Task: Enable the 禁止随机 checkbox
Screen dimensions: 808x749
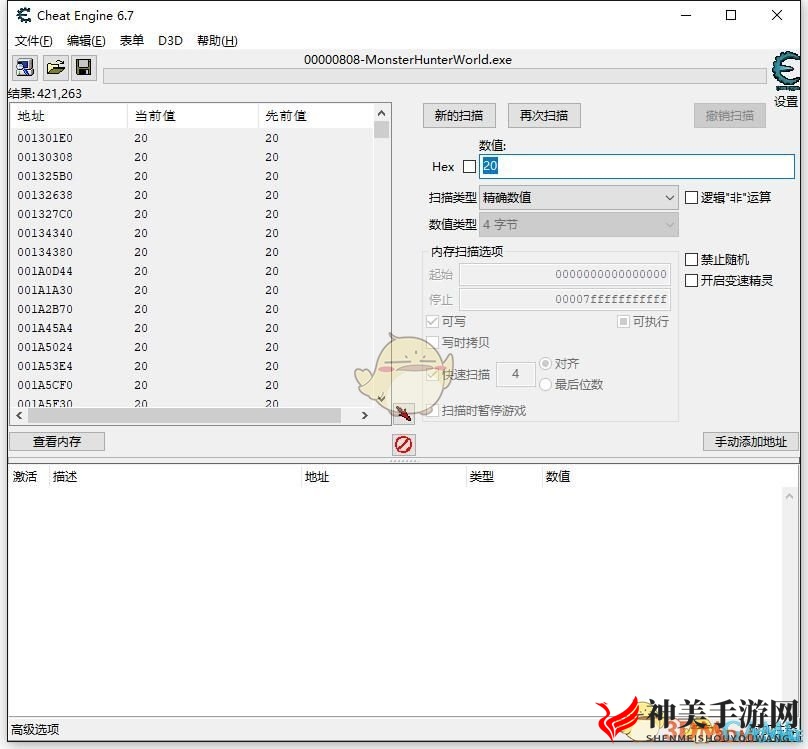Action: [x=692, y=259]
